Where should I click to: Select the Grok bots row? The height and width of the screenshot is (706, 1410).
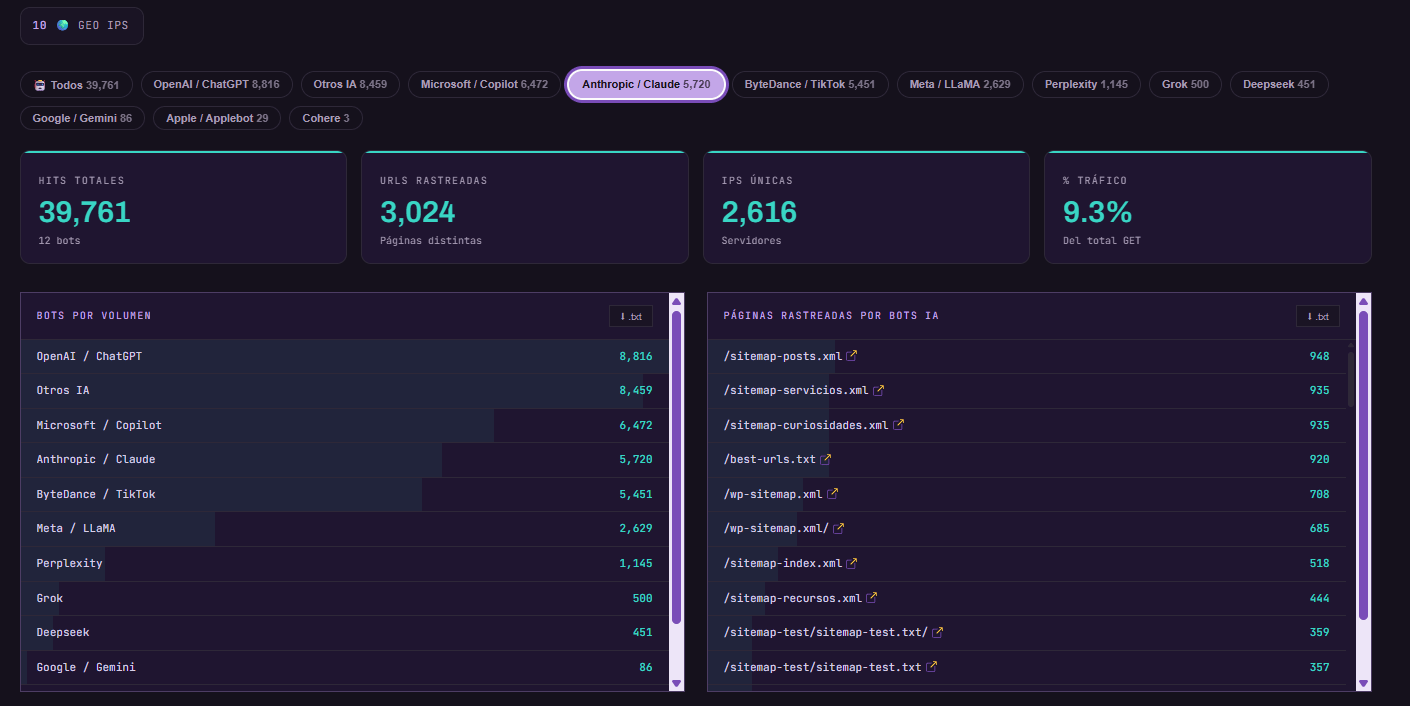(345, 598)
